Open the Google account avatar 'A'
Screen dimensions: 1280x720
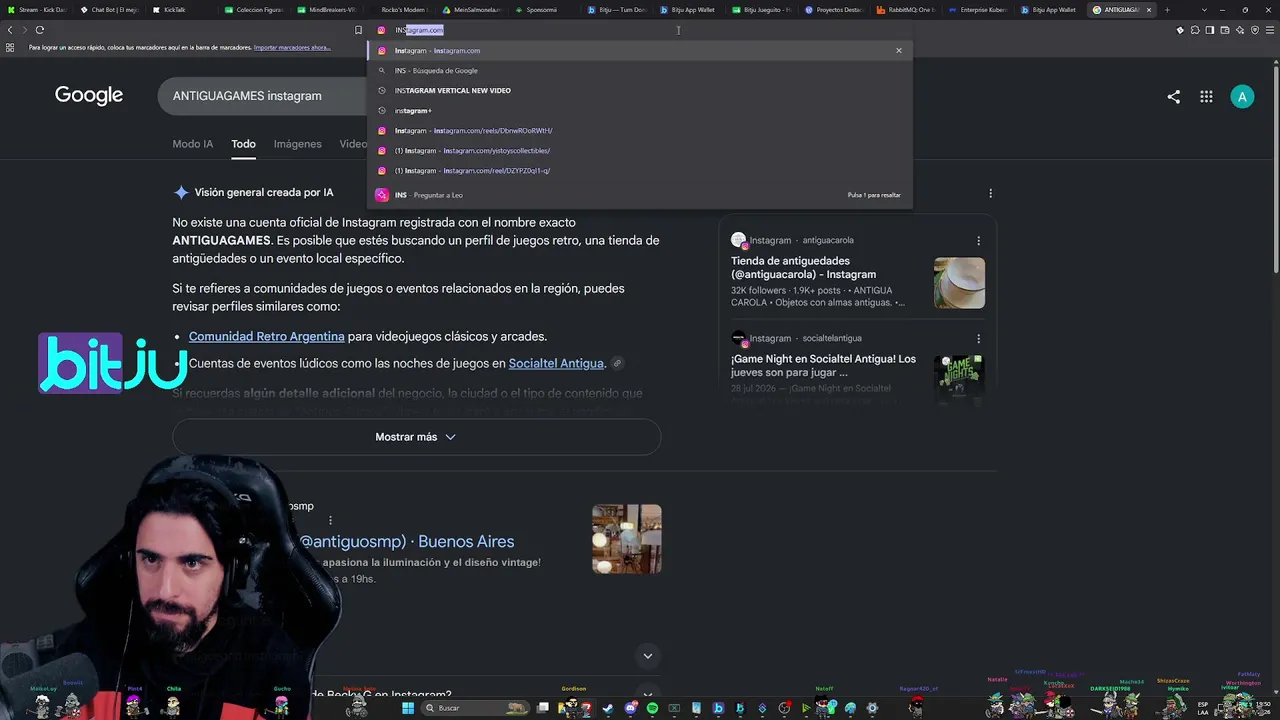(x=1242, y=97)
